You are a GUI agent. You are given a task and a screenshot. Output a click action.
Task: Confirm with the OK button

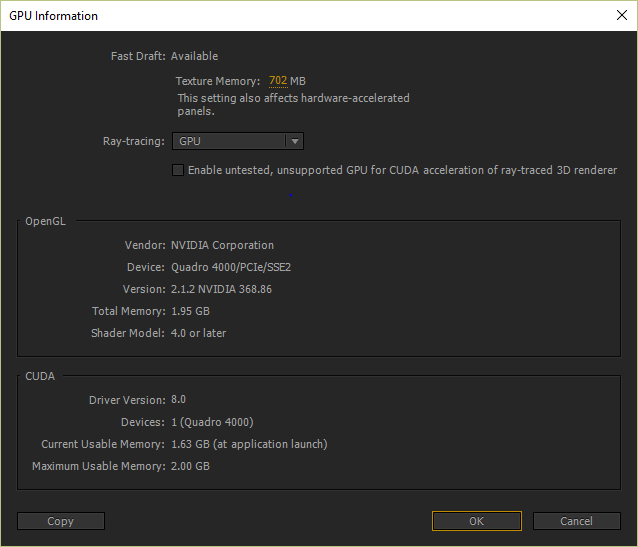pyautogui.click(x=476, y=521)
